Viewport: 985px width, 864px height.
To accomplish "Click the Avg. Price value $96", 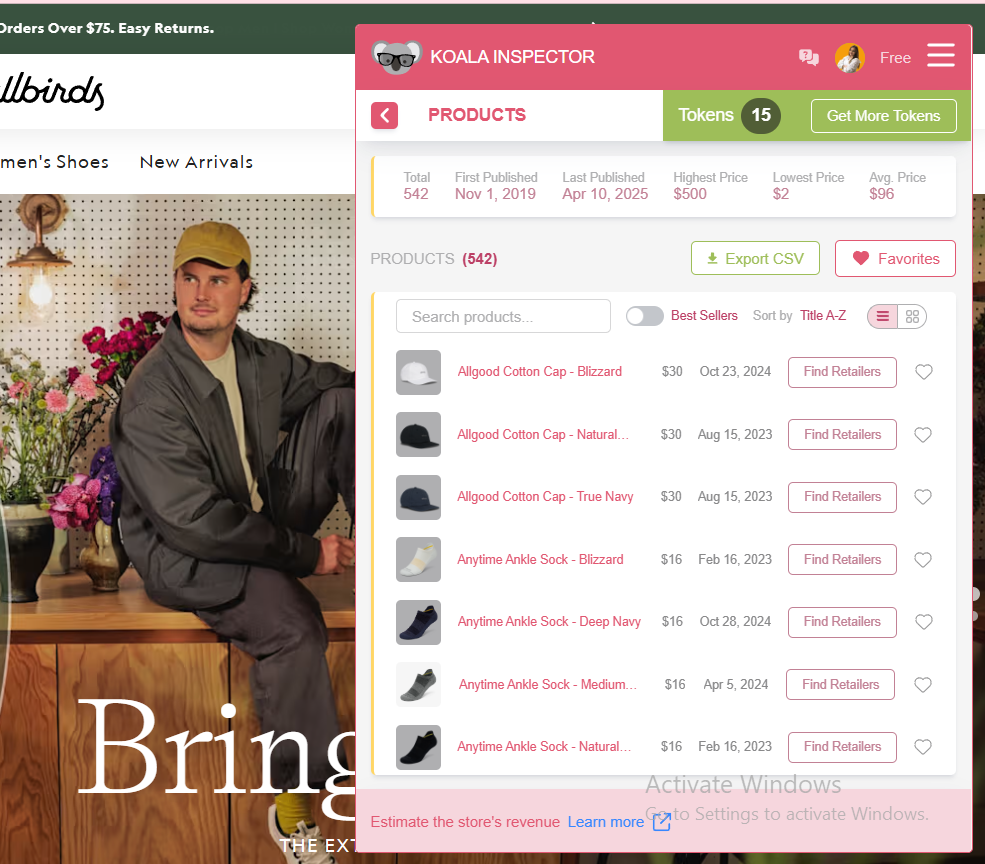I will click(881, 194).
